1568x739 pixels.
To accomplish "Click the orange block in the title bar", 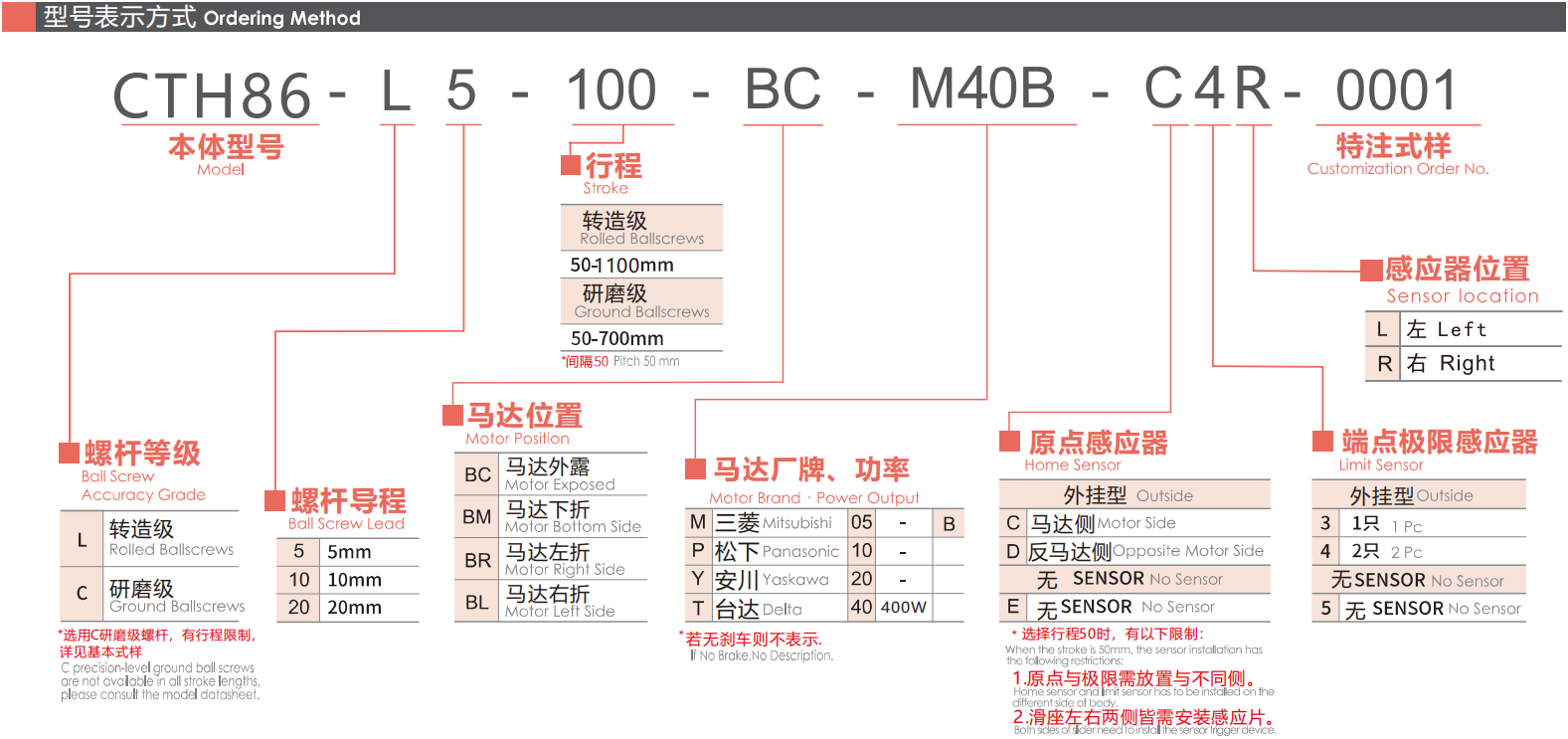I will (x=18, y=17).
